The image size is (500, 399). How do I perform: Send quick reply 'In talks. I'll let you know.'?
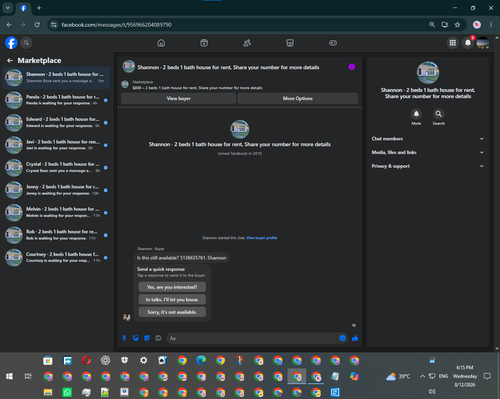pyautogui.click(x=172, y=300)
